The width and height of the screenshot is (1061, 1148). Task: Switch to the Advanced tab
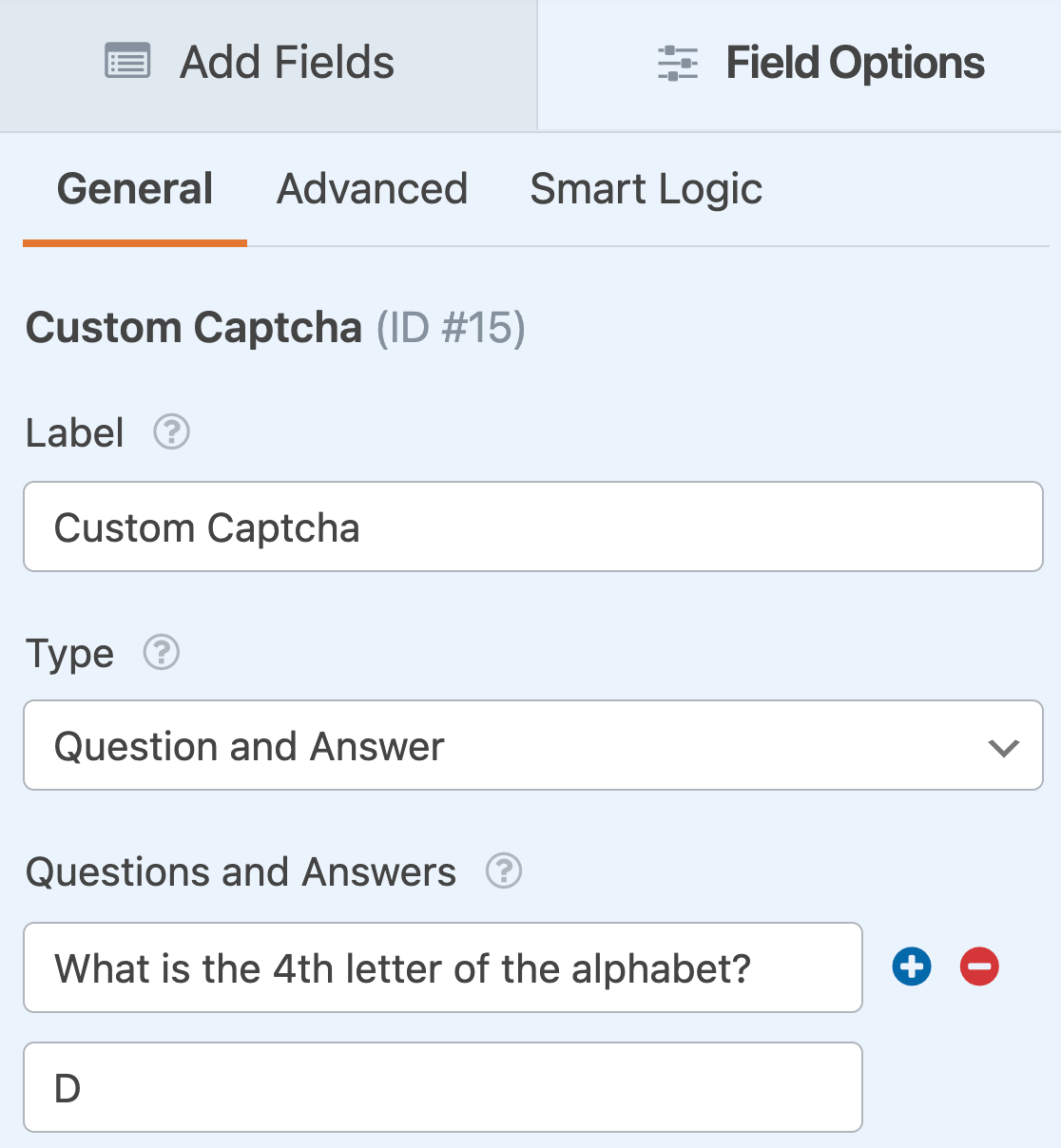tap(372, 189)
